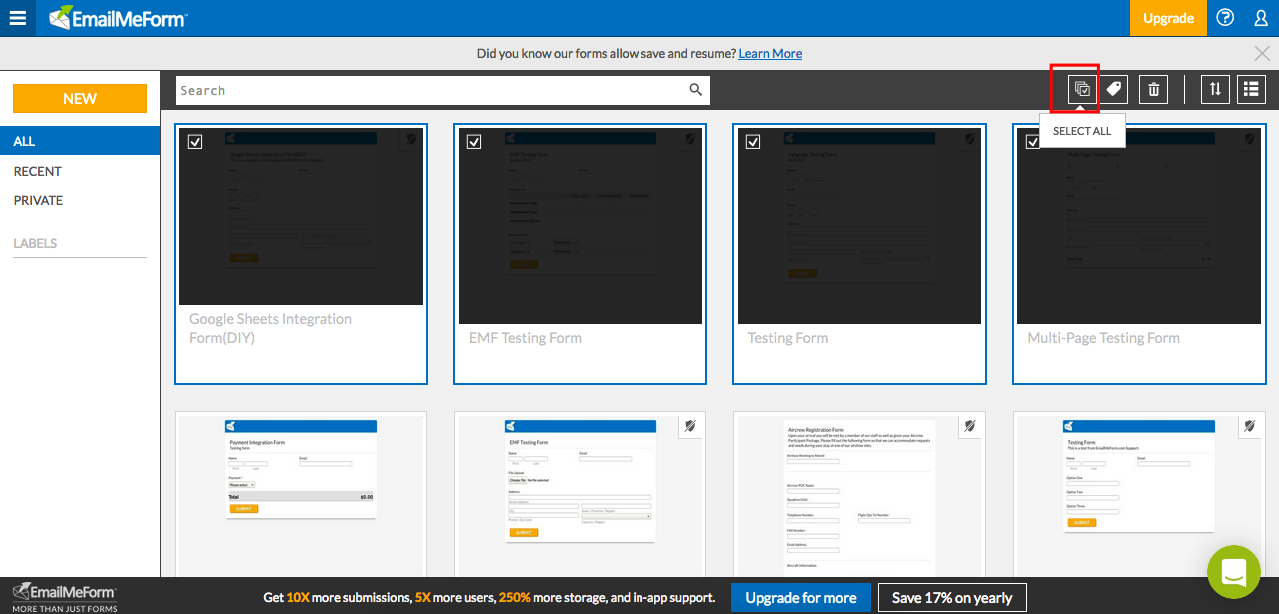Image resolution: width=1279 pixels, height=614 pixels.
Task: Open the Aircrew Registration Form thumbnail
Action: pyautogui.click(x=859, y=496)
